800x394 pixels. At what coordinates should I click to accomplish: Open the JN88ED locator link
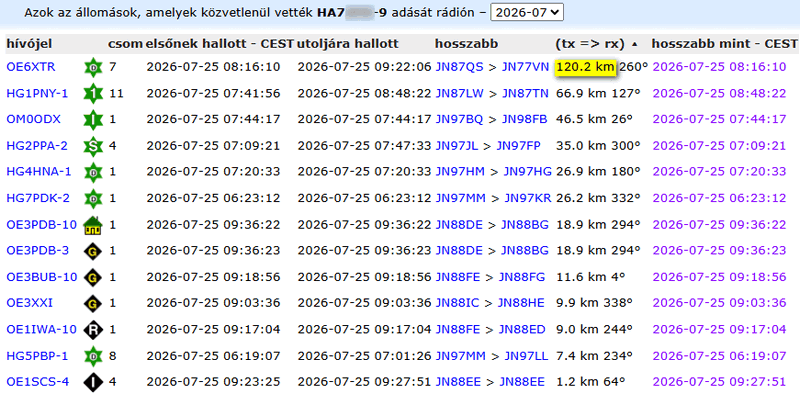point(521,330)
